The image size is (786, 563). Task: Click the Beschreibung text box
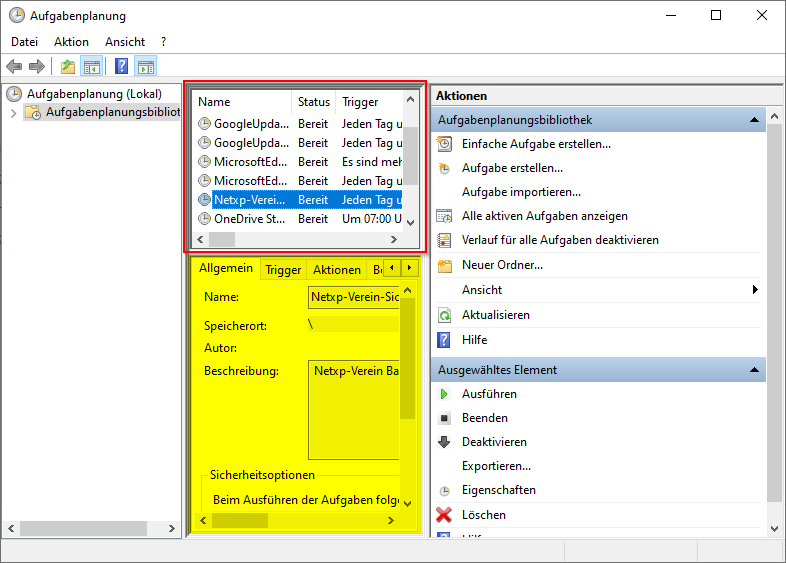354,410
